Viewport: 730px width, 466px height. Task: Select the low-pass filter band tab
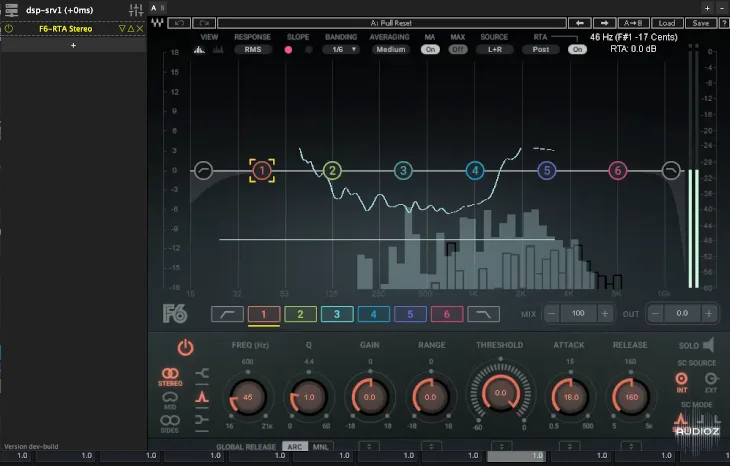point(484,314)
